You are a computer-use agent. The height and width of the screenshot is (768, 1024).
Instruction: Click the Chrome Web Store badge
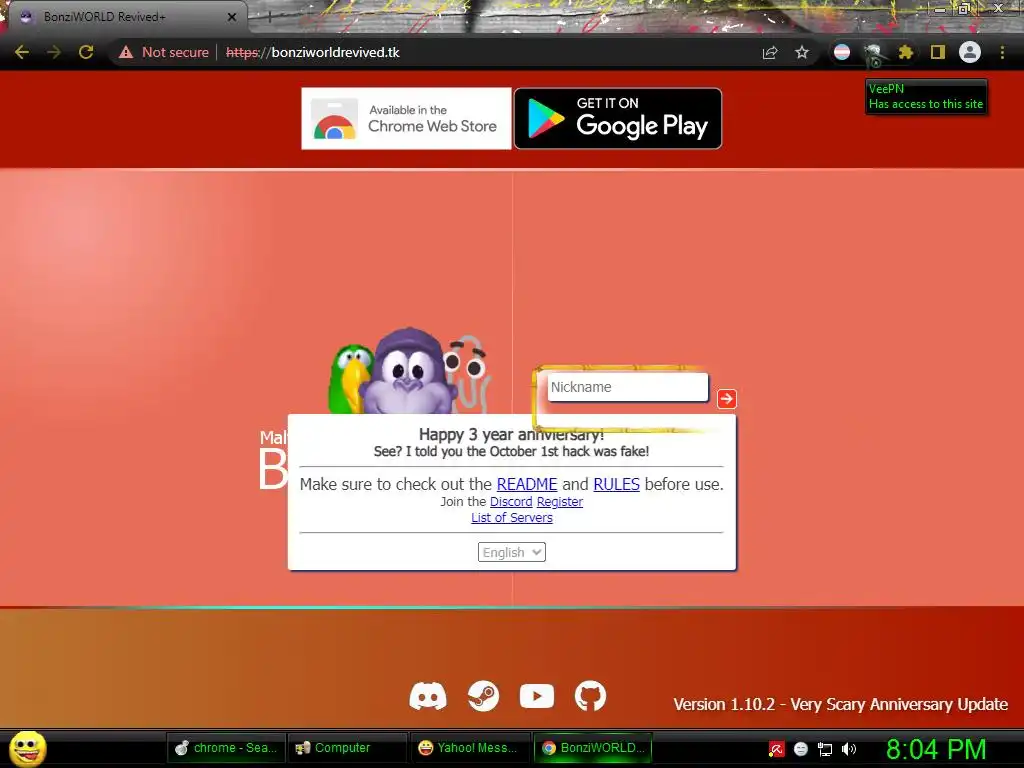(x=406, y=118)
